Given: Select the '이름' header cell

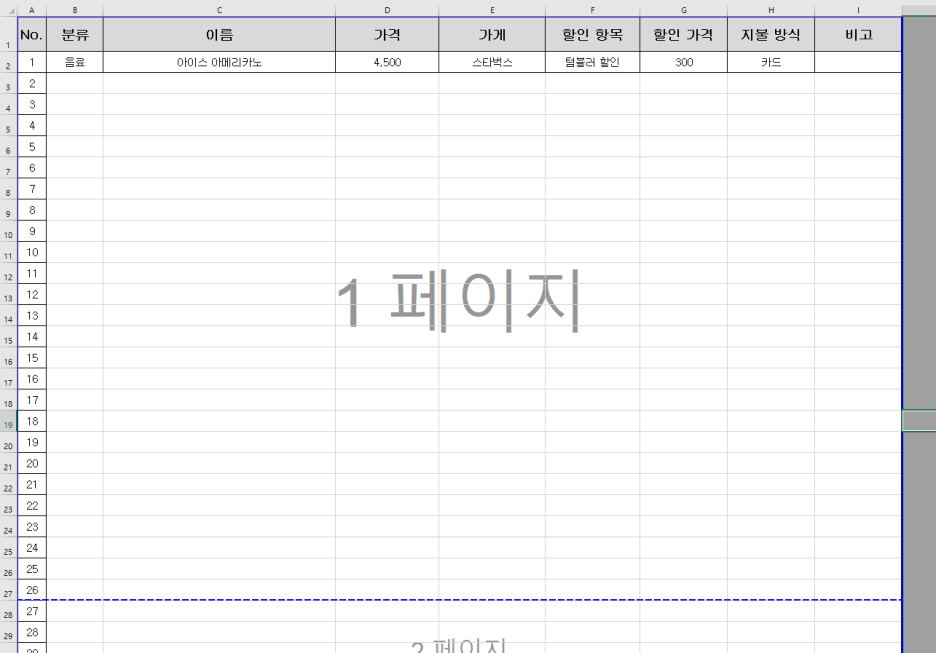Looking at the screenshot, I should click(x=219, y=35).
